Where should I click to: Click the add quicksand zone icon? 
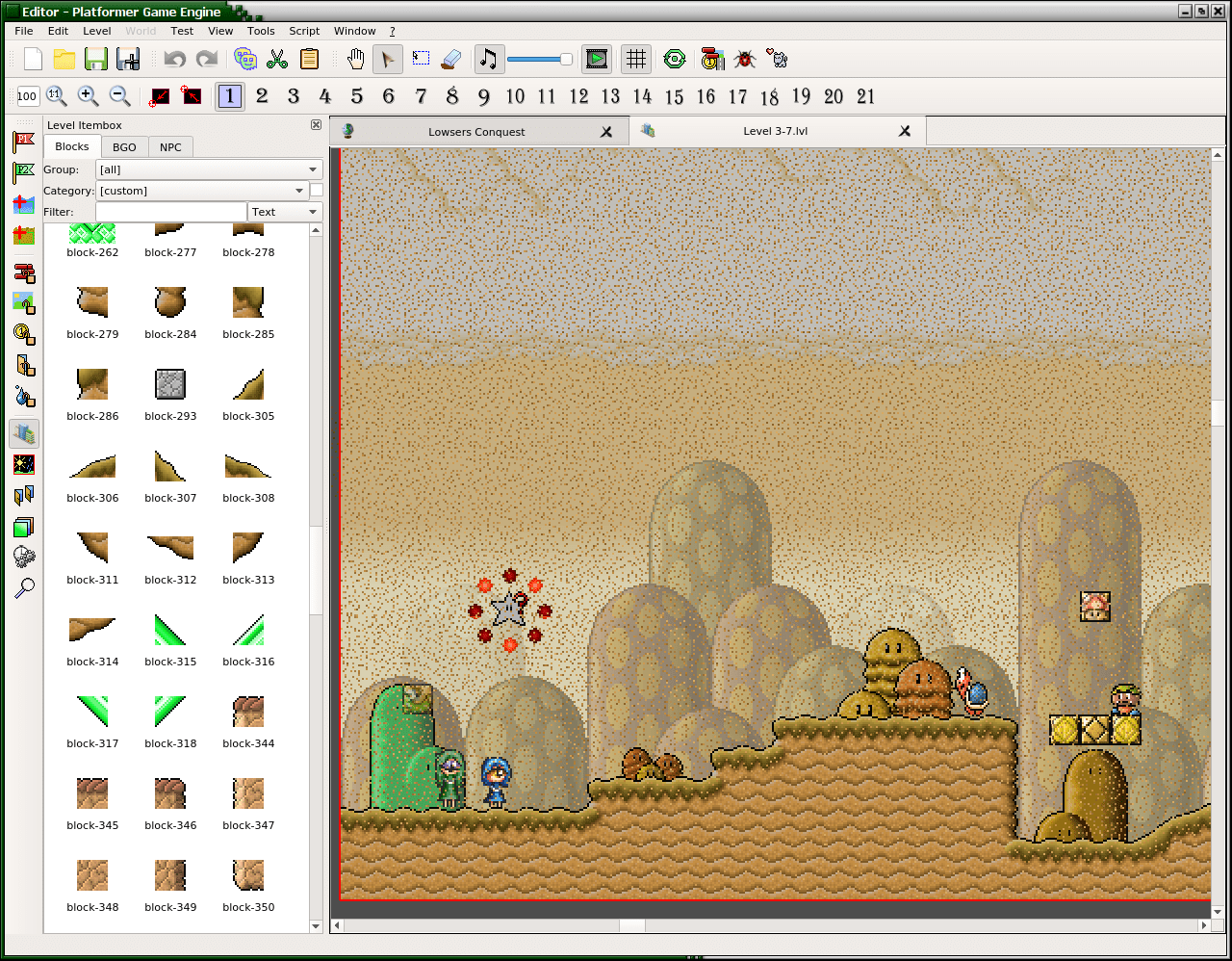(x=24, y=235)
